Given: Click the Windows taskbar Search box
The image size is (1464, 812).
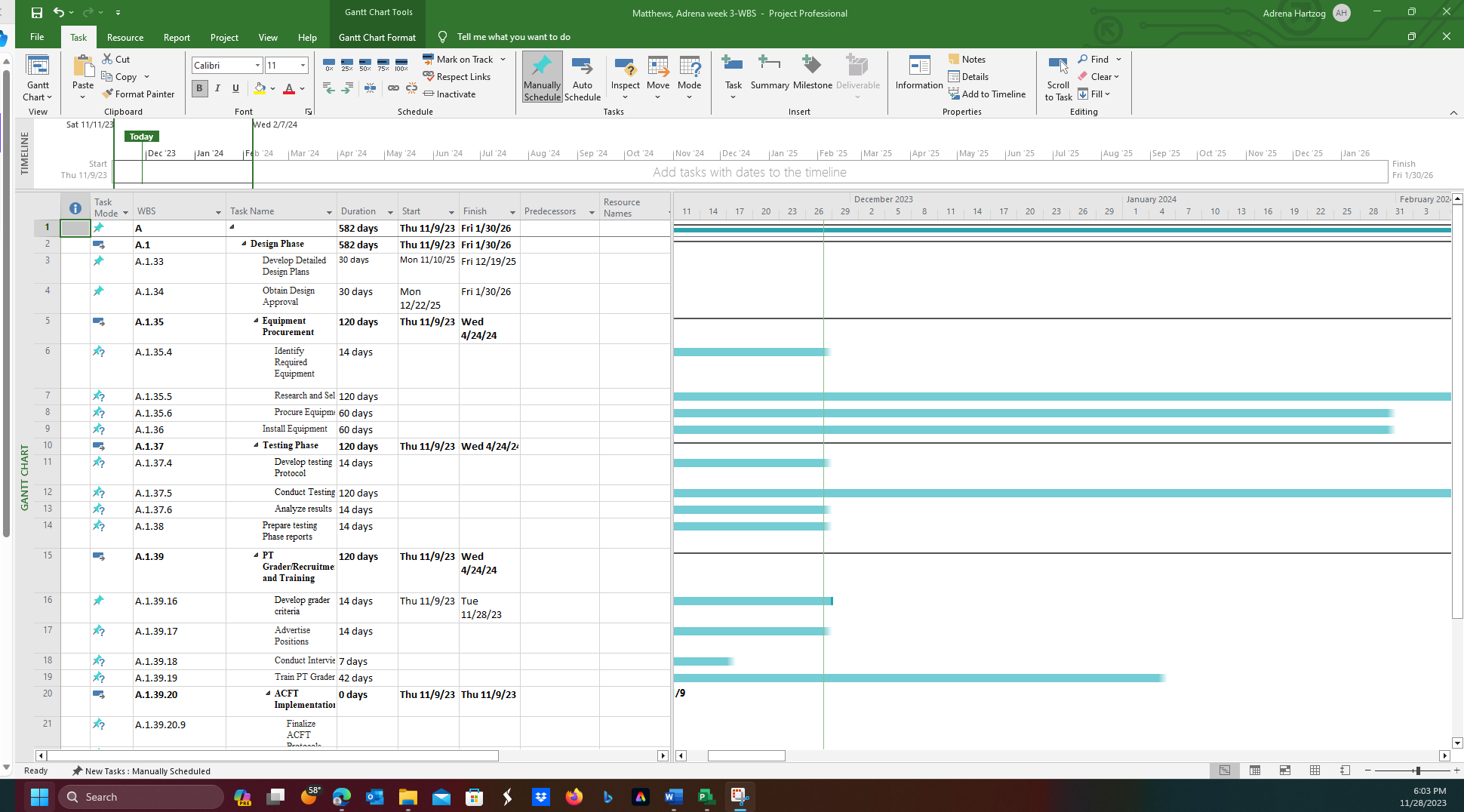Looking at the screenshot, I should tap(140, 796).
